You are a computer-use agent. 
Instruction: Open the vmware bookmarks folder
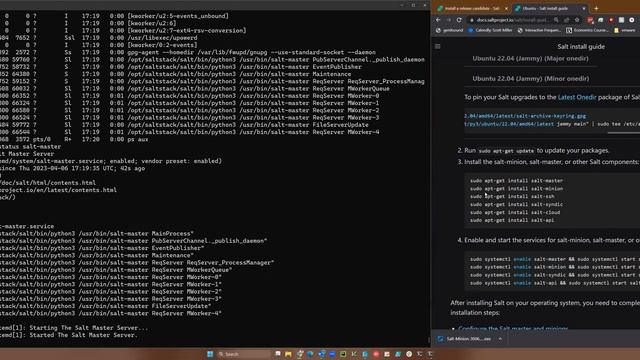point(624,30)
